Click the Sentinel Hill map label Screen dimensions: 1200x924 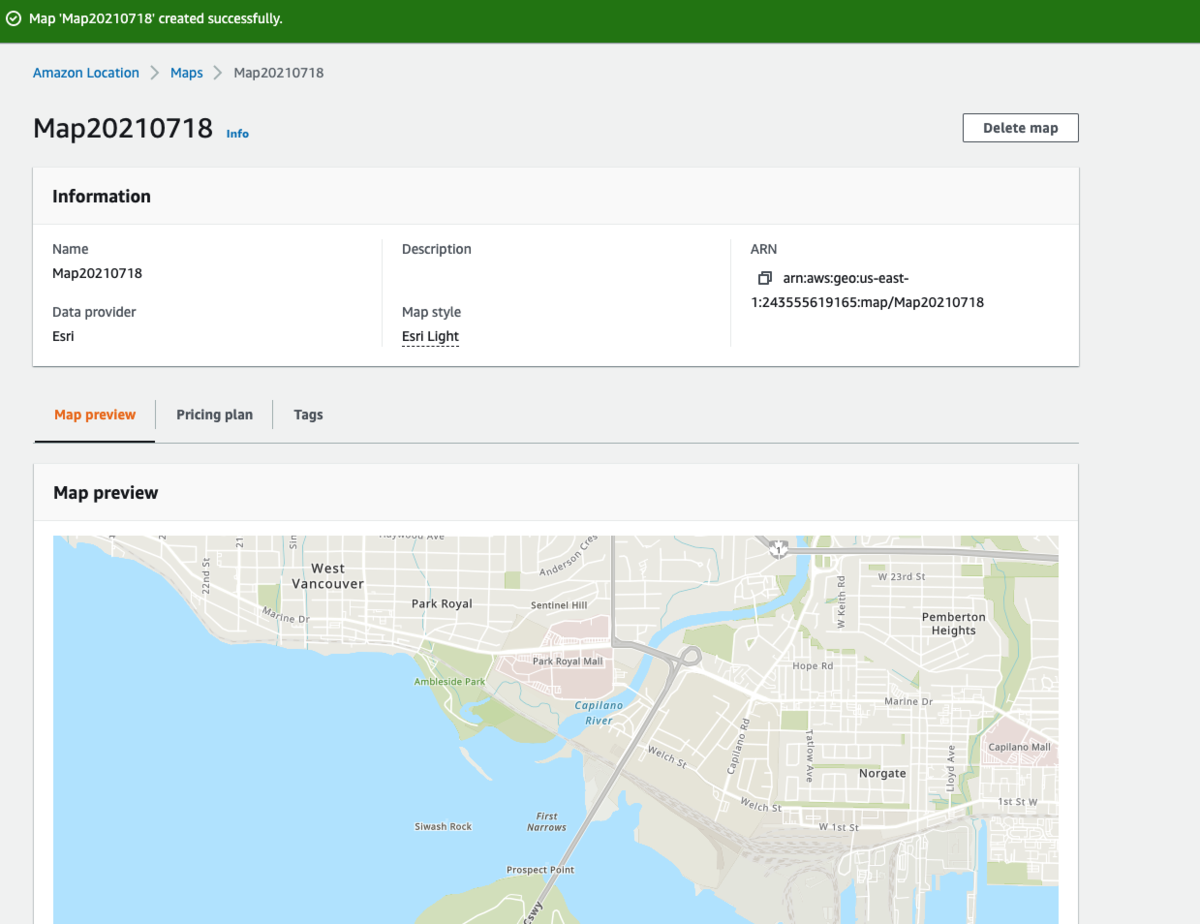559,605
